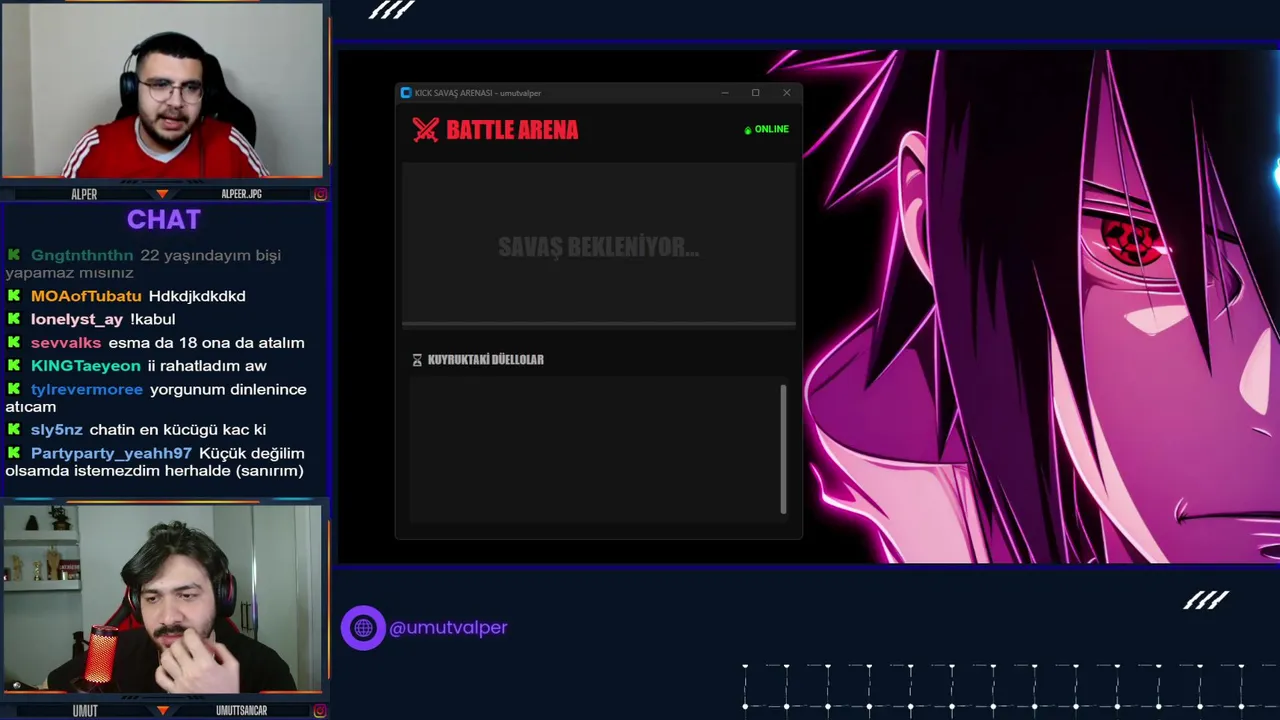The width and height of the screenshot is (1280, 720).
Task: Click the Kick badge beside sevvalks
Action: [x=14, y=343]
